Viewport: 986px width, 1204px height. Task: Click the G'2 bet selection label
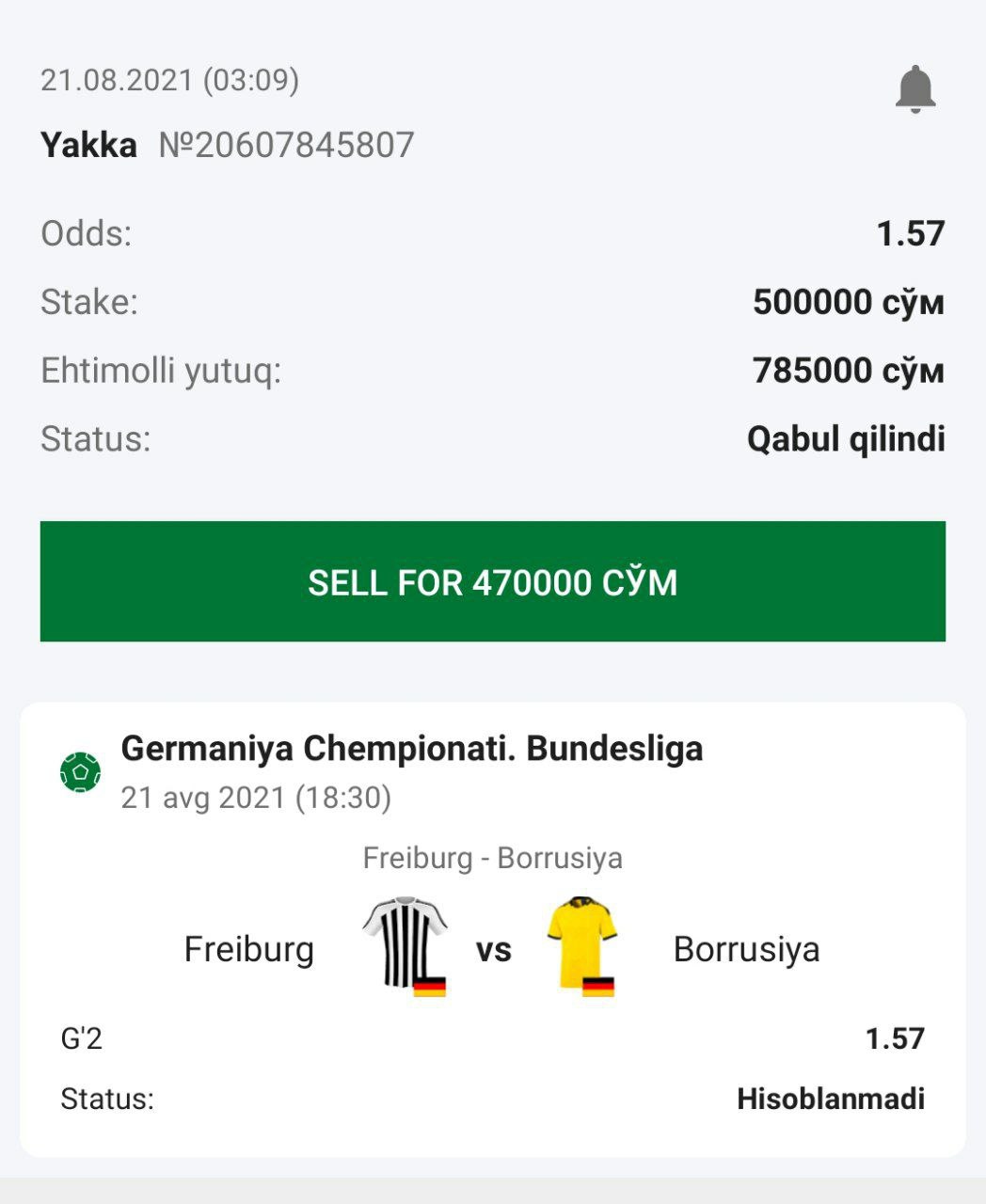click(x=82, y=1038)
